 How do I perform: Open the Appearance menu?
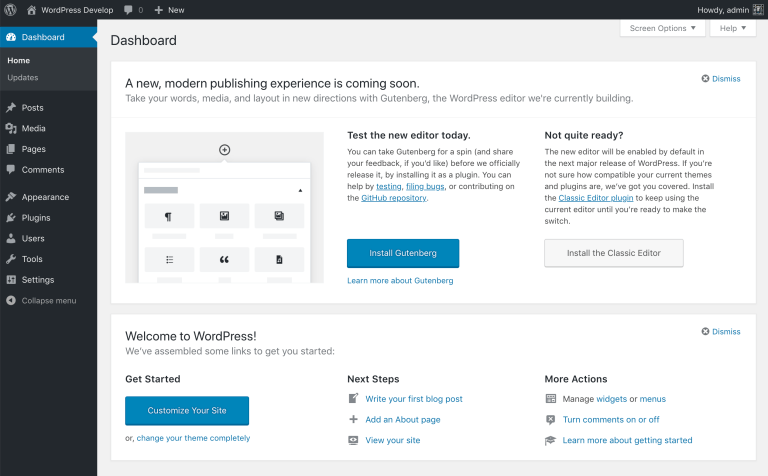45,197
